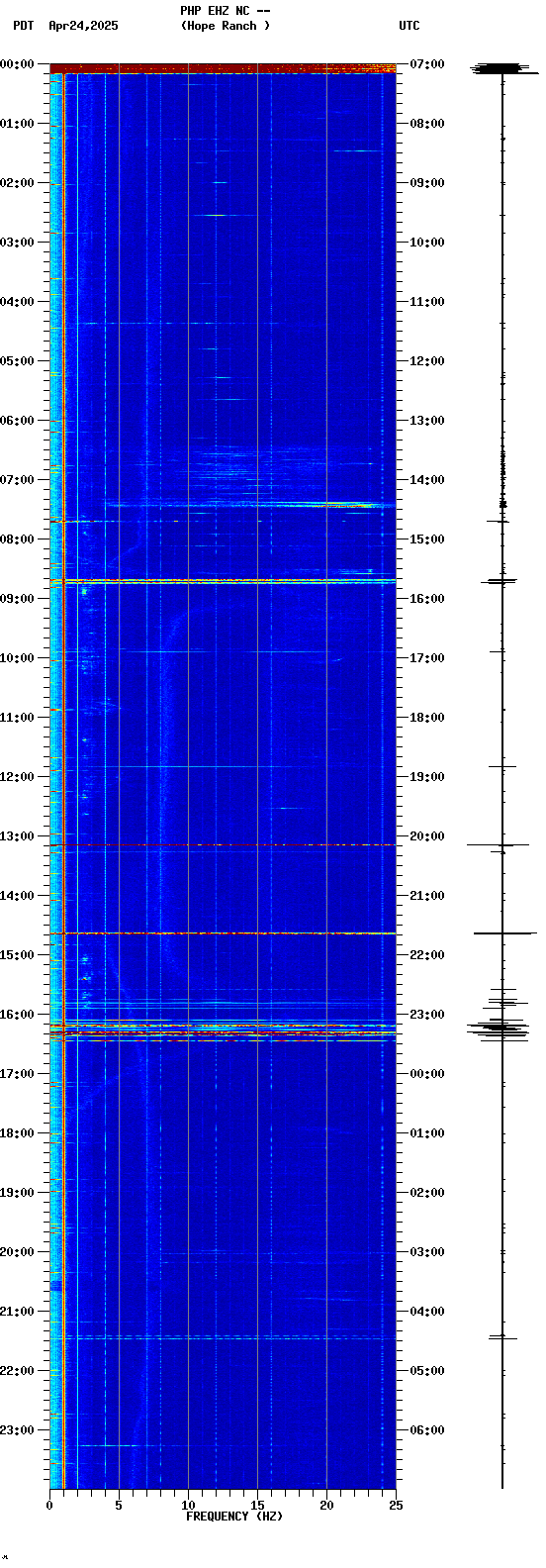Click the UTC '12:00' time label

click(x=426, y=361)
